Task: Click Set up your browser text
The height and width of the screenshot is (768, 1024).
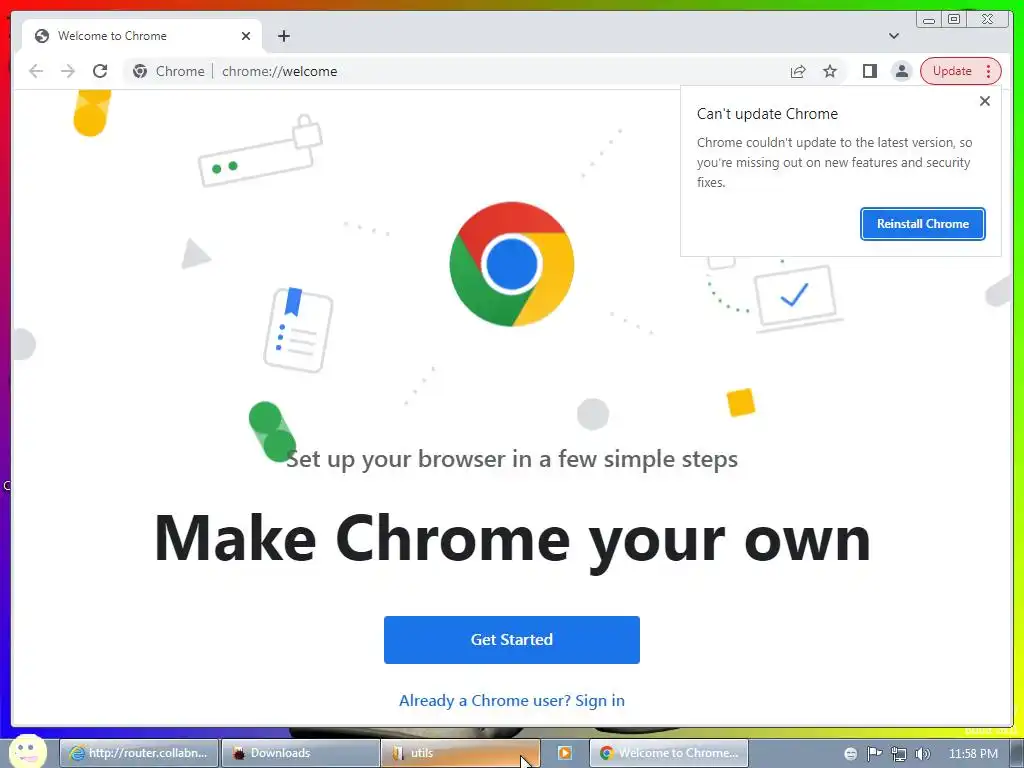Action: tap(512, 460)
